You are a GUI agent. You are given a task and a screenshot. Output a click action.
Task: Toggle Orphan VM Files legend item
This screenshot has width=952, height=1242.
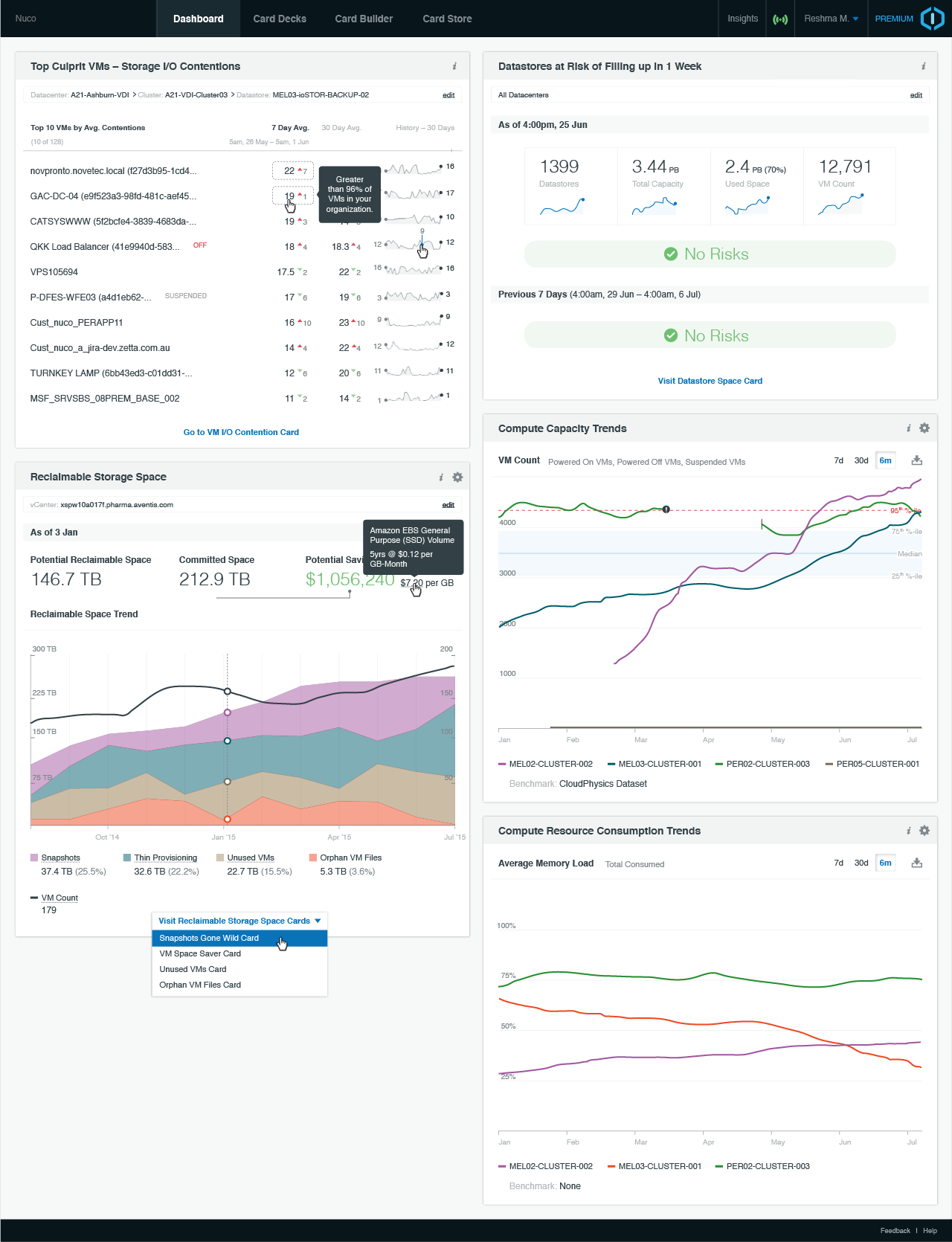[x=345, y=858]
